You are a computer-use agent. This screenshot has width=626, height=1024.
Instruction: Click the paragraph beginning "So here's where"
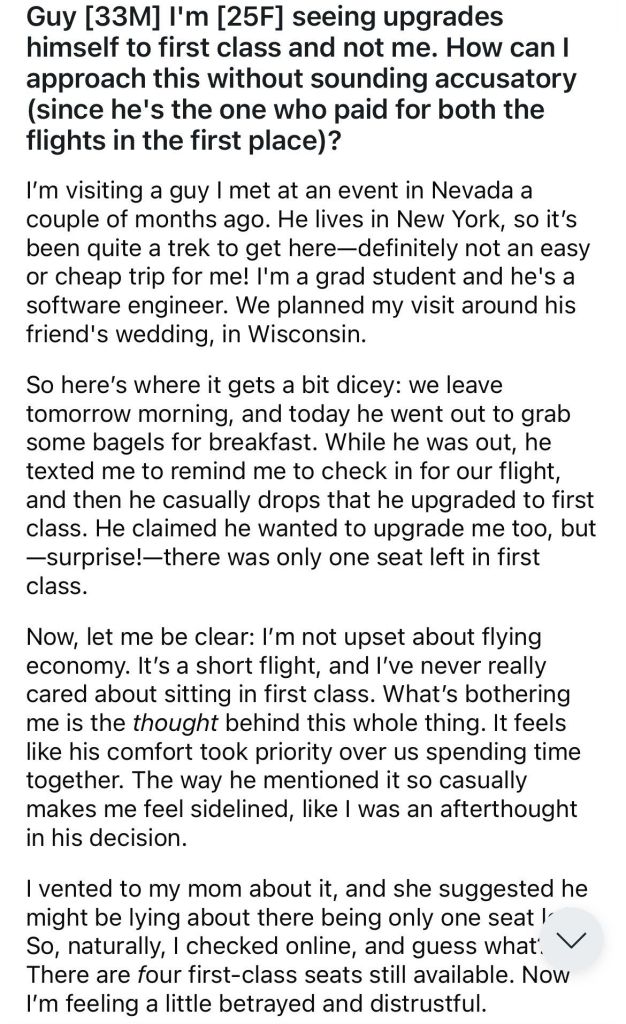(305, 485)
